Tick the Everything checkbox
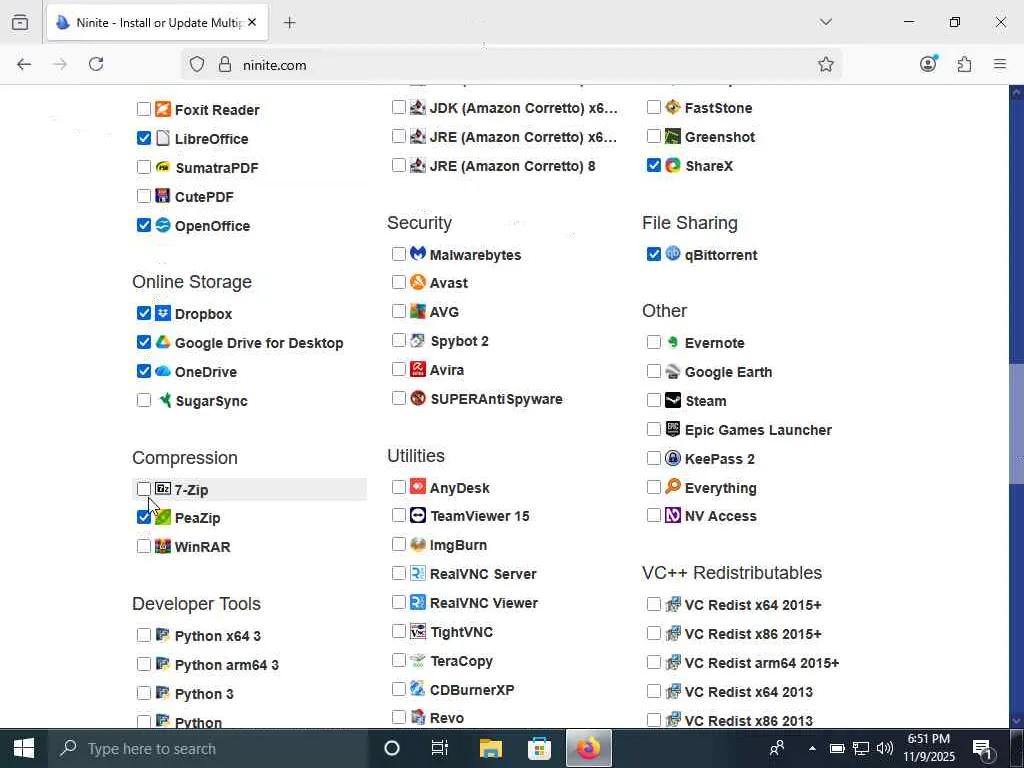This screenshot has width=1024, height=768. (654, 487)
